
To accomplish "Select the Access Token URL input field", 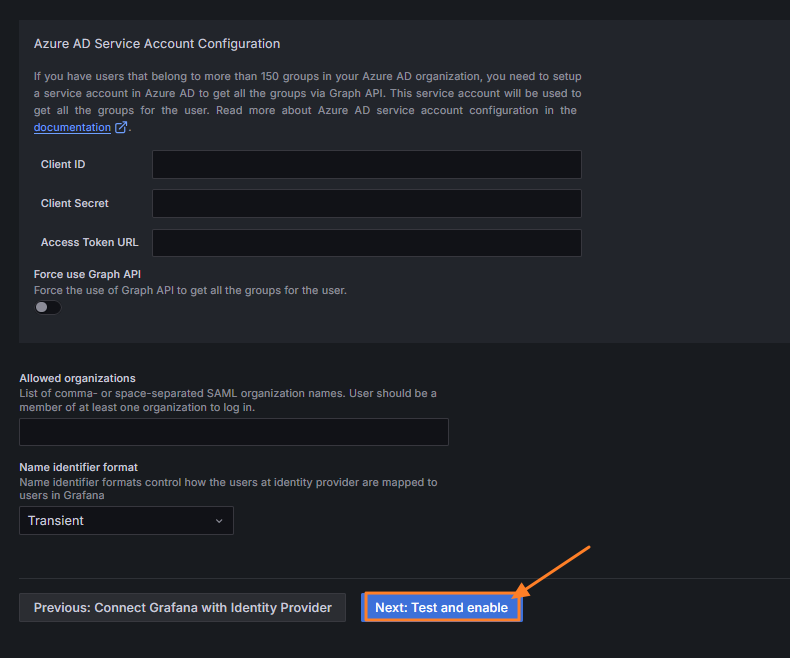I will (x=366, y=242).
